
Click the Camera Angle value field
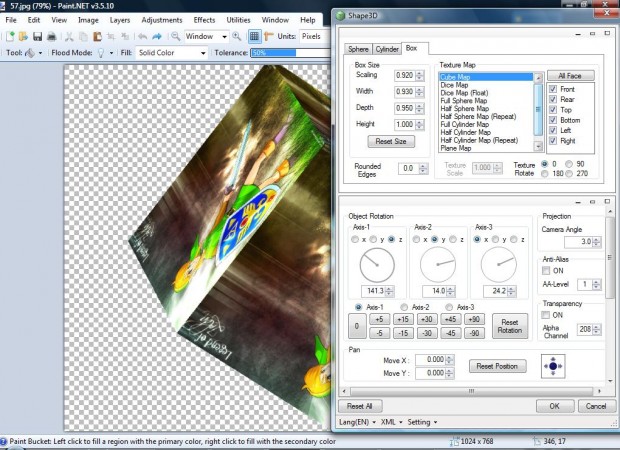tap(578, 242)
